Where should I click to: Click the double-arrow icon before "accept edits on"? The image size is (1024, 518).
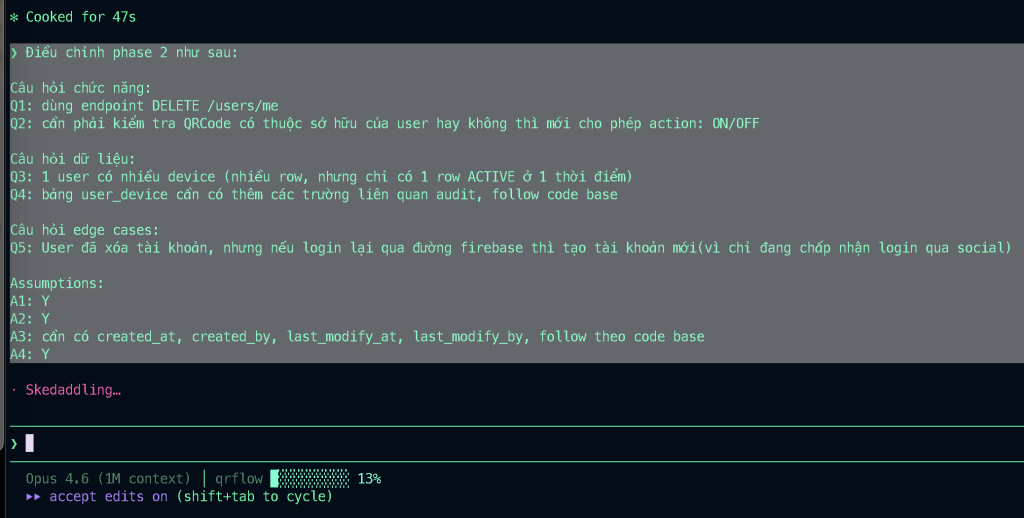pyautogui.click(x=33, y=497)
